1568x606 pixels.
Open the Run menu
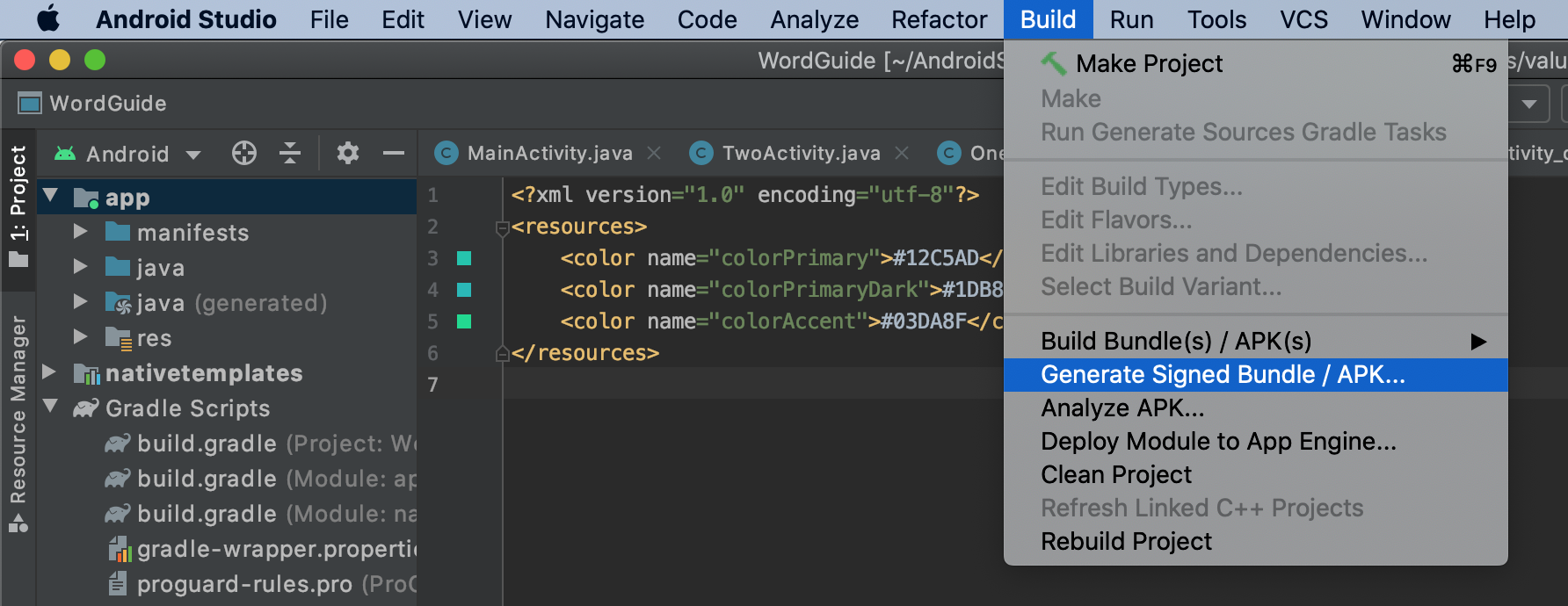pyautogui.click(x=1131, y=19)
